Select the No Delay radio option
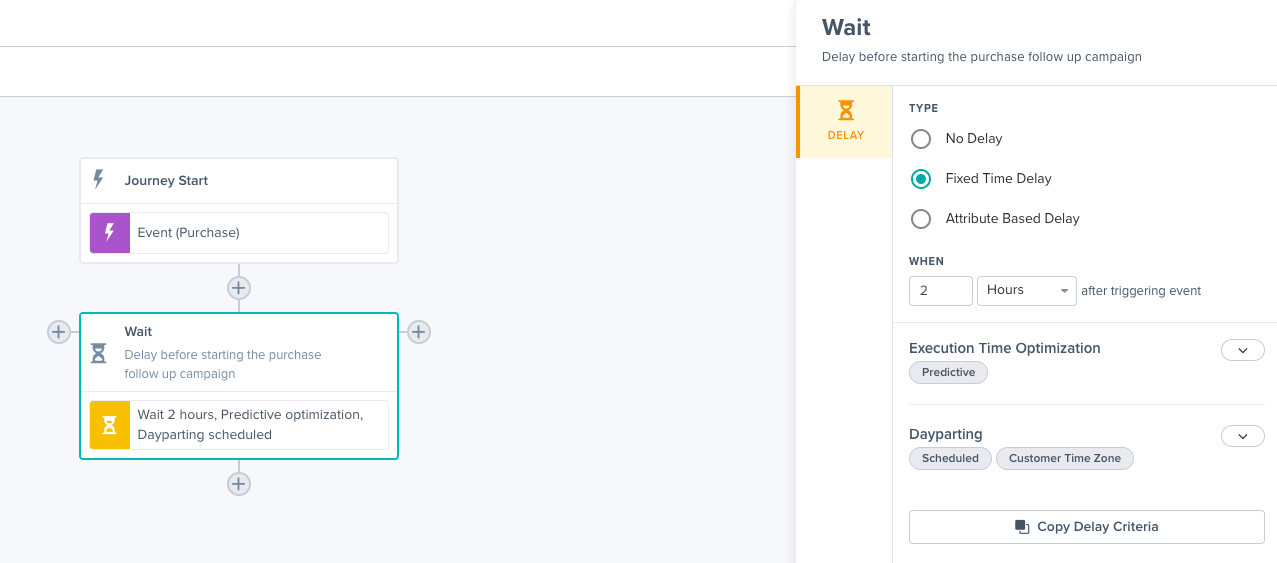Viewport: 1277px width, 563px height. click(921, 139)
